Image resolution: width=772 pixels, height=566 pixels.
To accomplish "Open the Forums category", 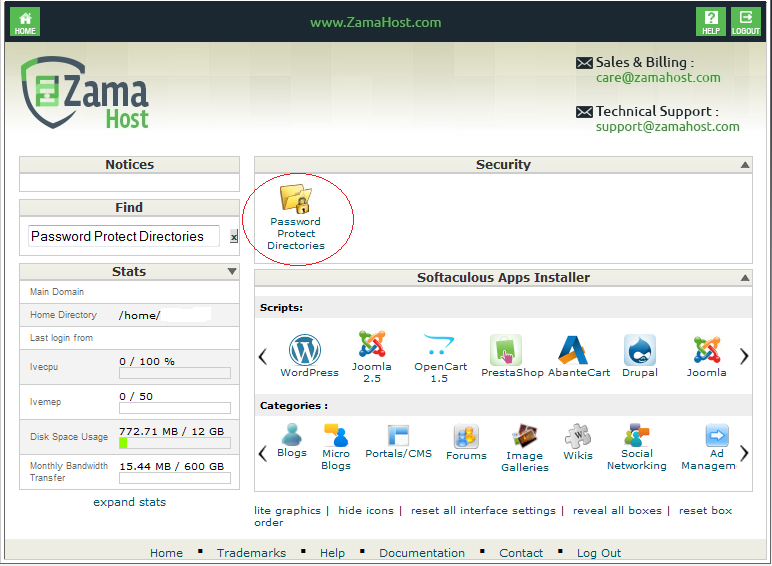I will tap(466, 436).
